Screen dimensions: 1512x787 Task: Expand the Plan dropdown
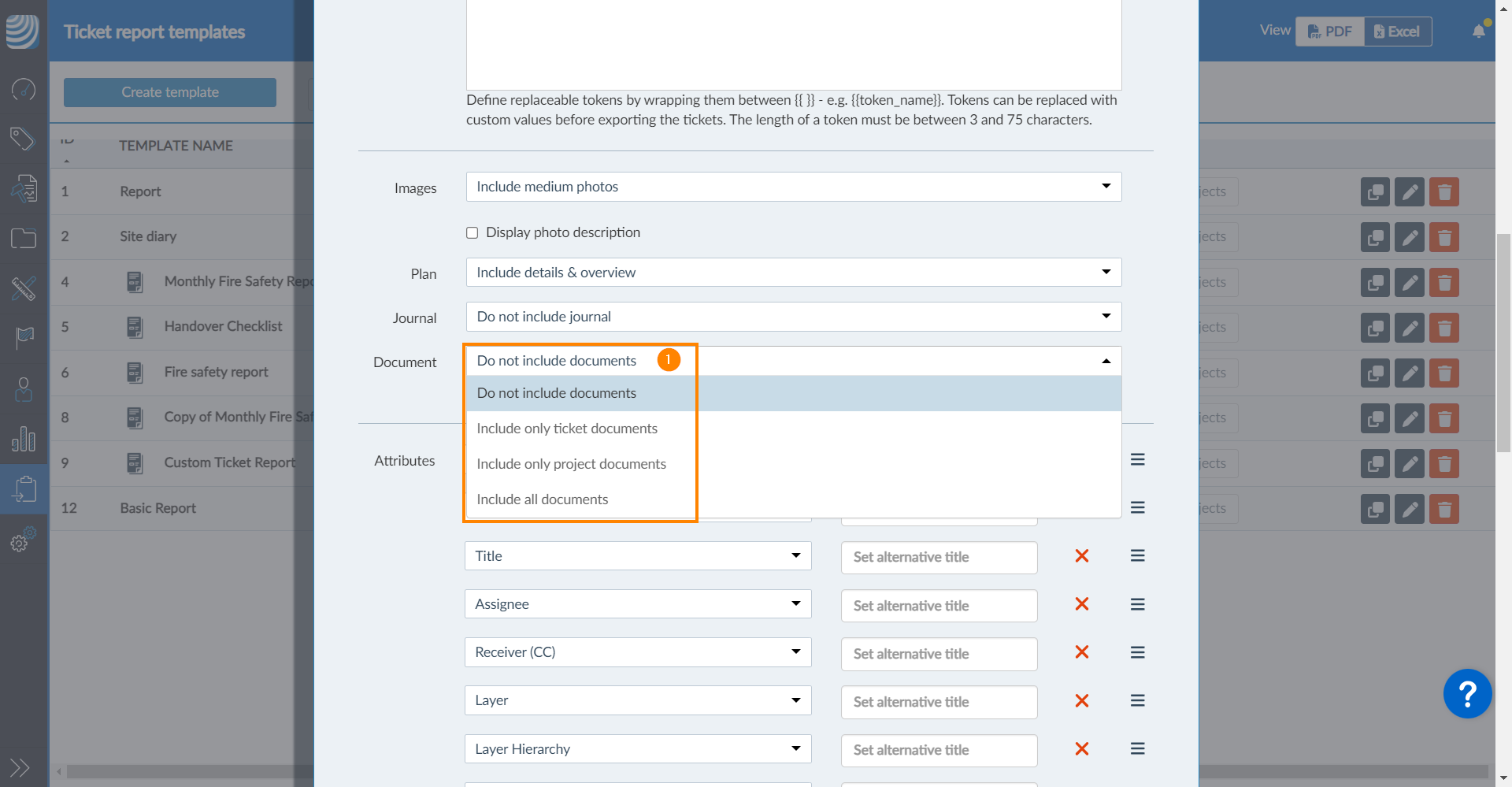[793, 273]
